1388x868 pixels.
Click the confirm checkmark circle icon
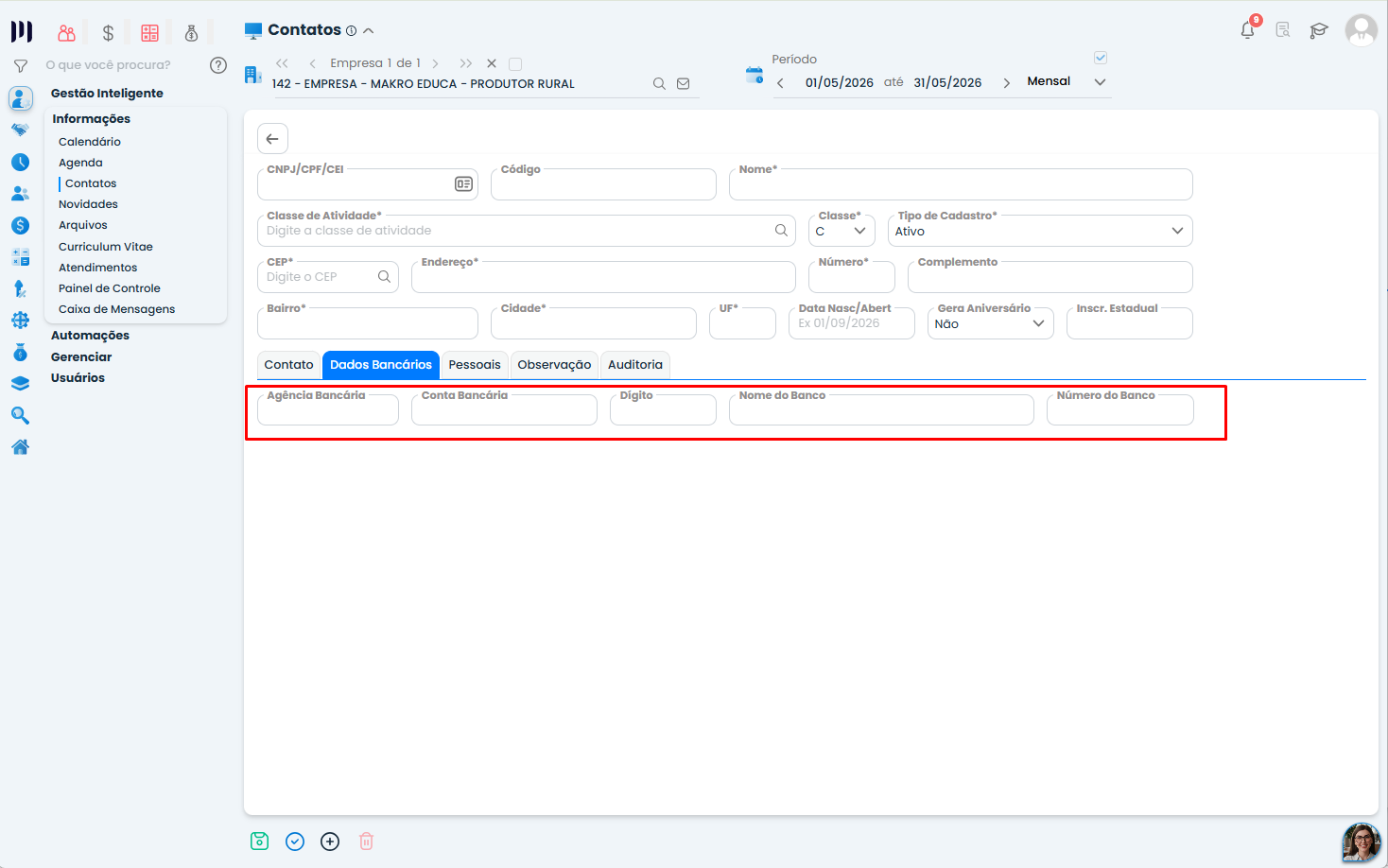[x=295, y=842]
